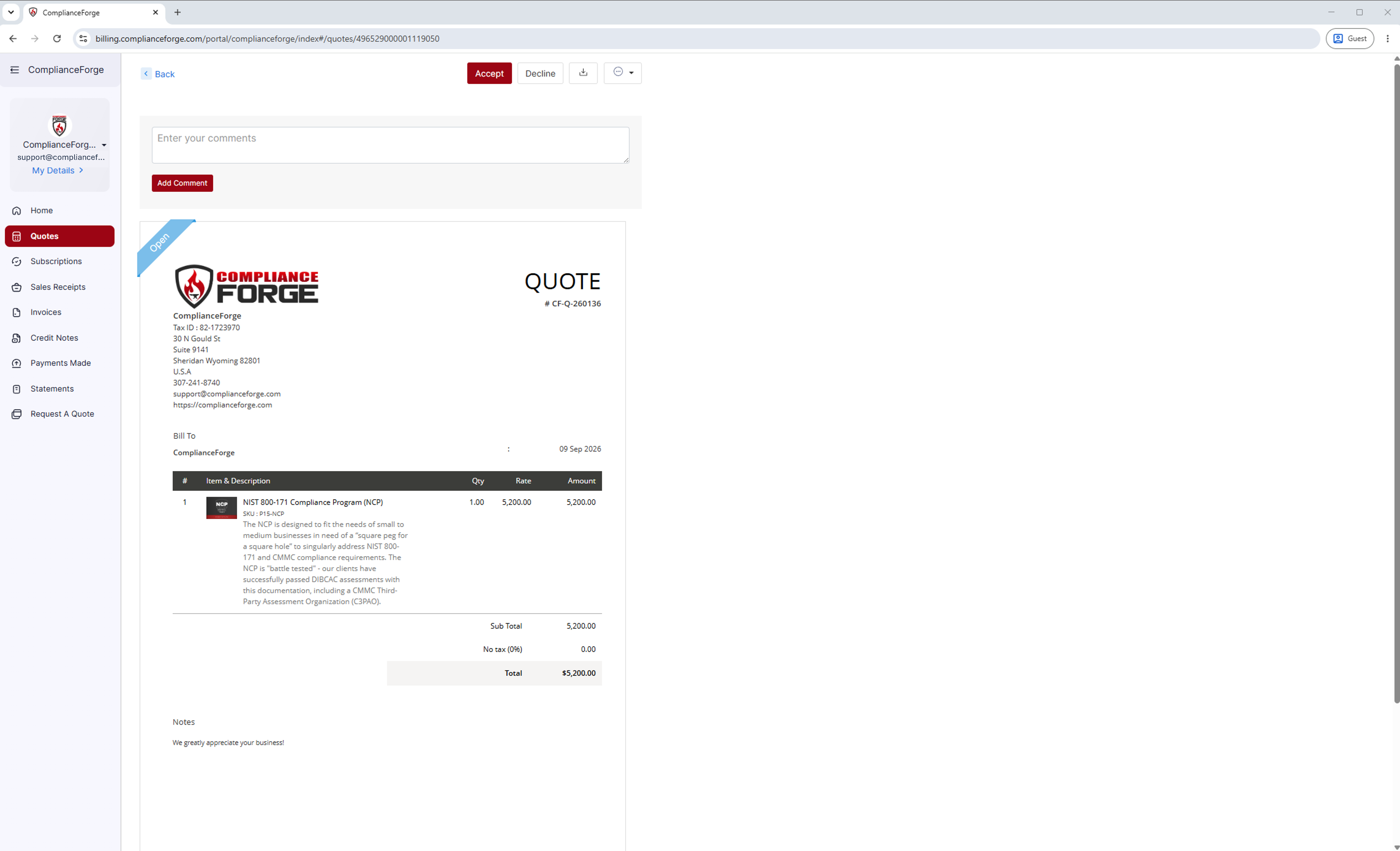Open the tab search dropdown
1400x851 pixels.
[11, 12]
